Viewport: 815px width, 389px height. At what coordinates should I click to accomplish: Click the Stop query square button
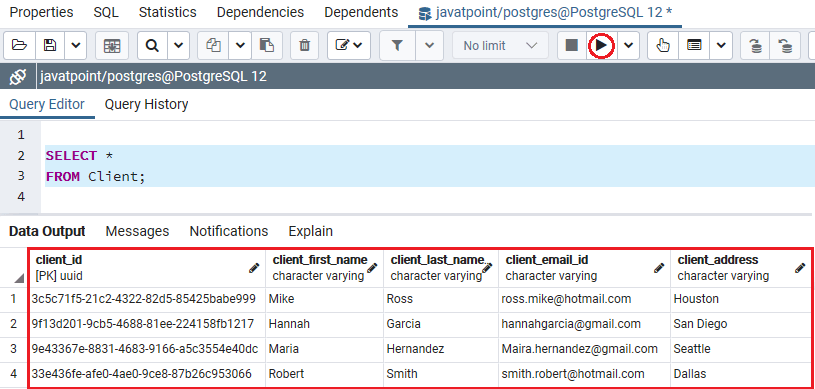click(572, 46)
